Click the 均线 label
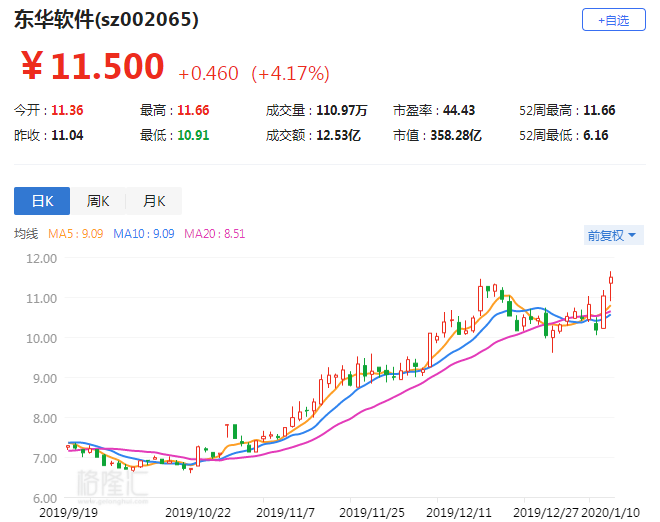 click(x=26, y=234)
